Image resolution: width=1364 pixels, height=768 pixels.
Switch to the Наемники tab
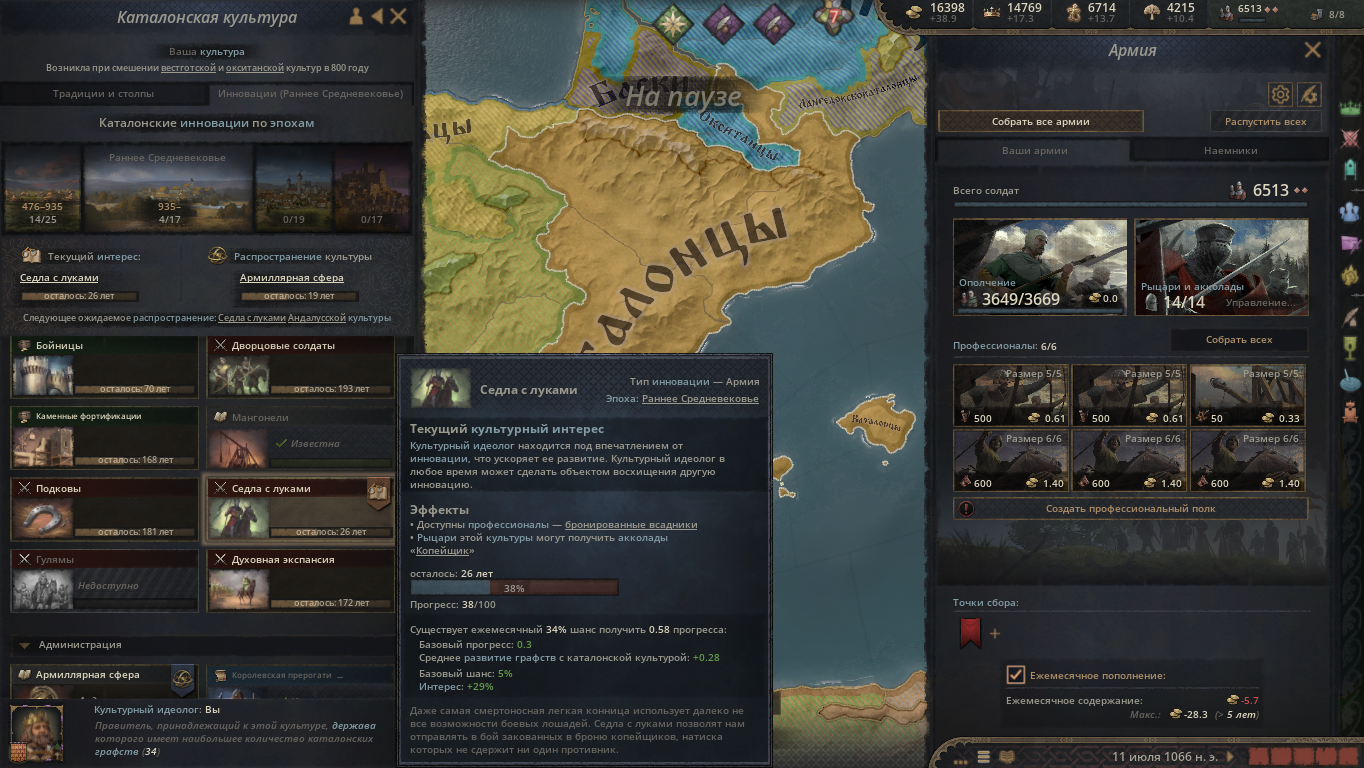(1230, 151)
